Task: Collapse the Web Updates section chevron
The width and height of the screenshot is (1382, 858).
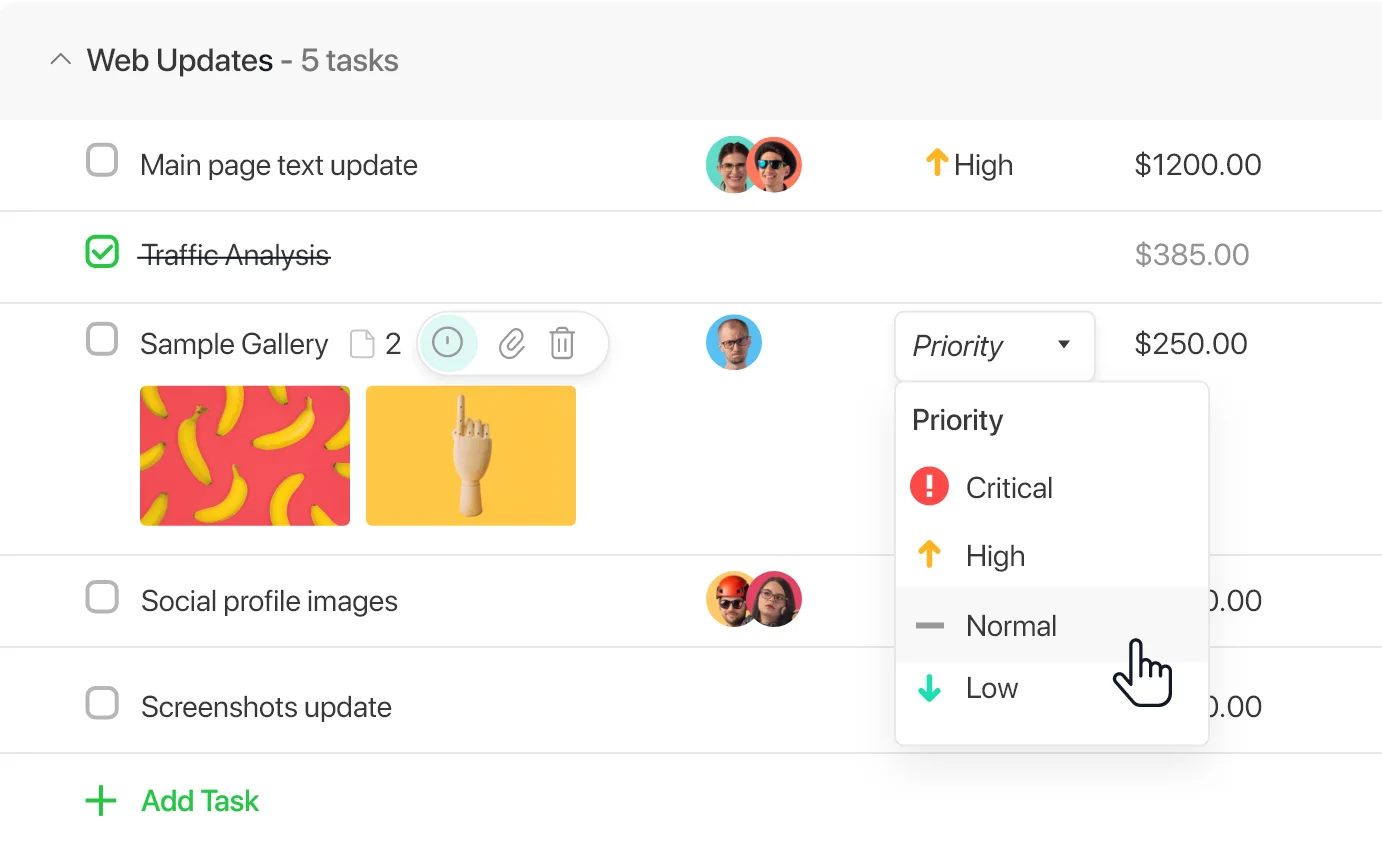Action: pyautogui.click(x=61, y=60)
